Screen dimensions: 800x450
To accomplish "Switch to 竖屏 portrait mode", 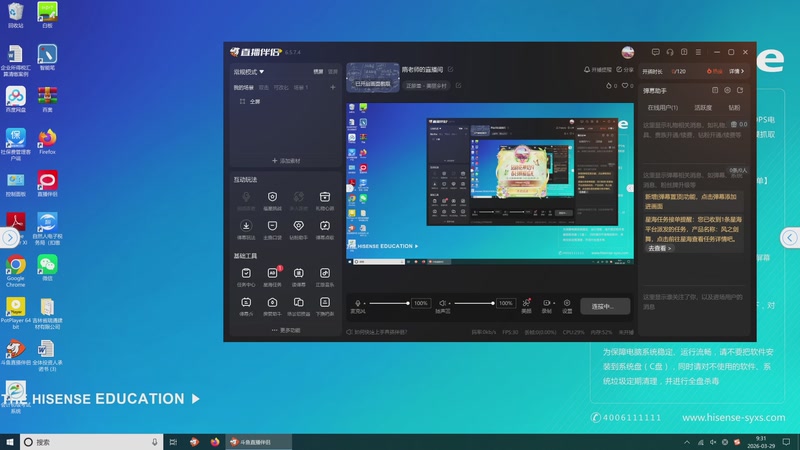I will point(333,72).
